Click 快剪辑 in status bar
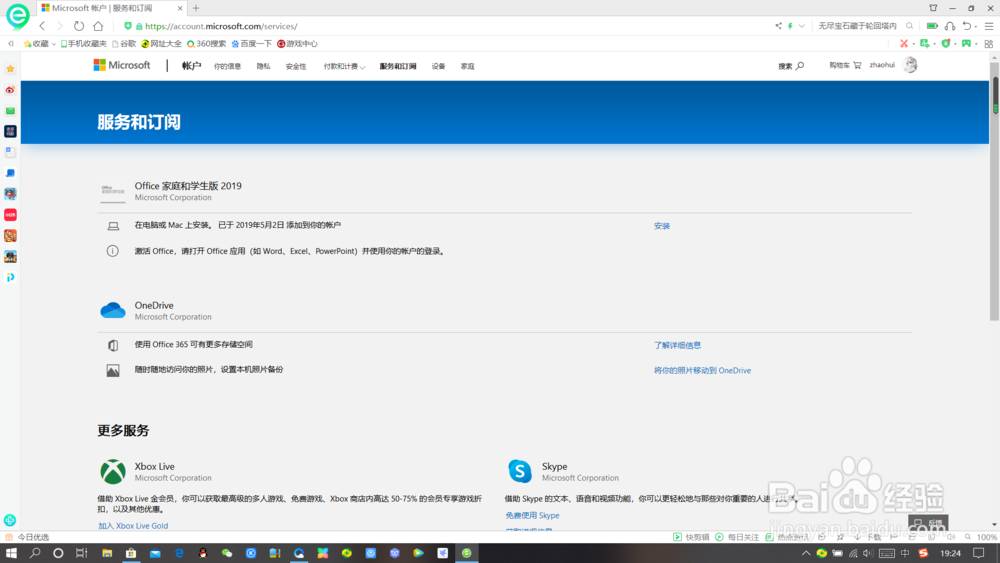1000x563 pixels. (691, 537)
